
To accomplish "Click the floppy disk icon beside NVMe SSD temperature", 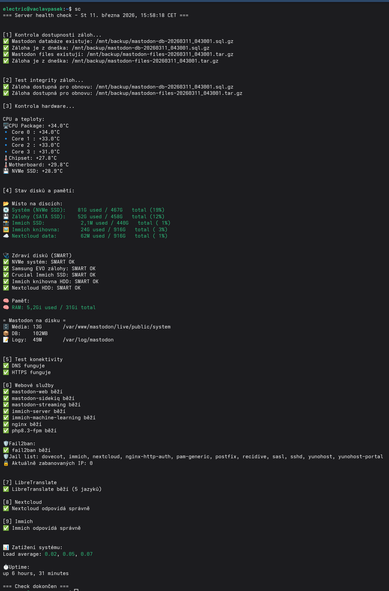I will [x=6, y=171].
